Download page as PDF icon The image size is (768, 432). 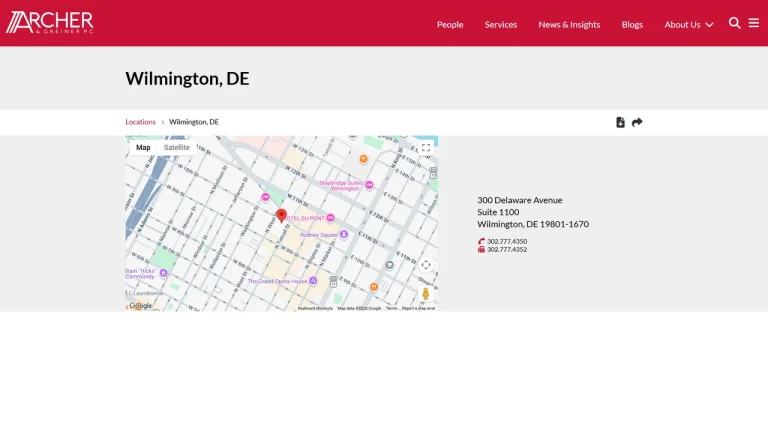click(620, 122)
